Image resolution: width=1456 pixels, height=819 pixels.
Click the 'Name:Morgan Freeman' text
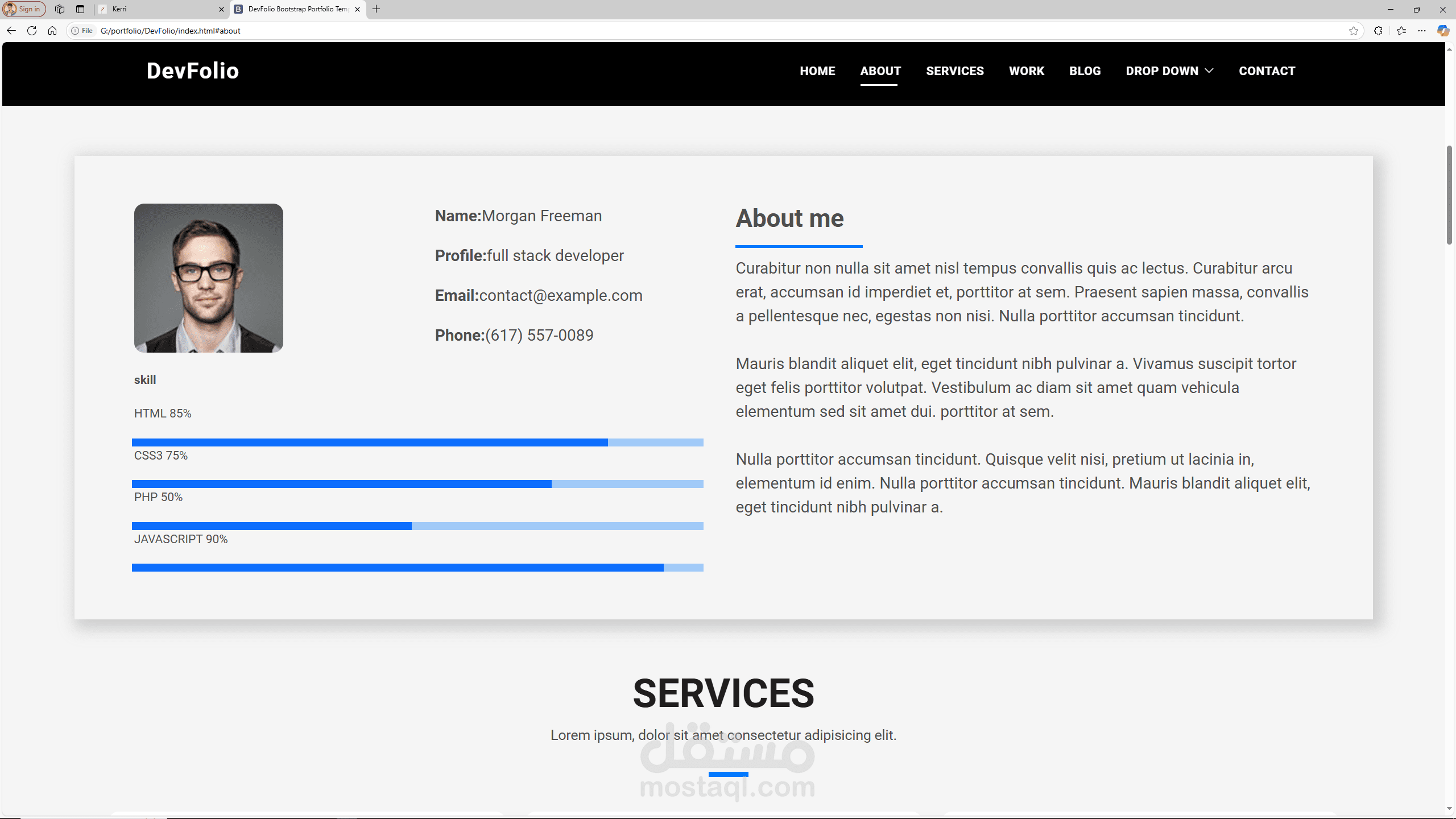point(518,216)
